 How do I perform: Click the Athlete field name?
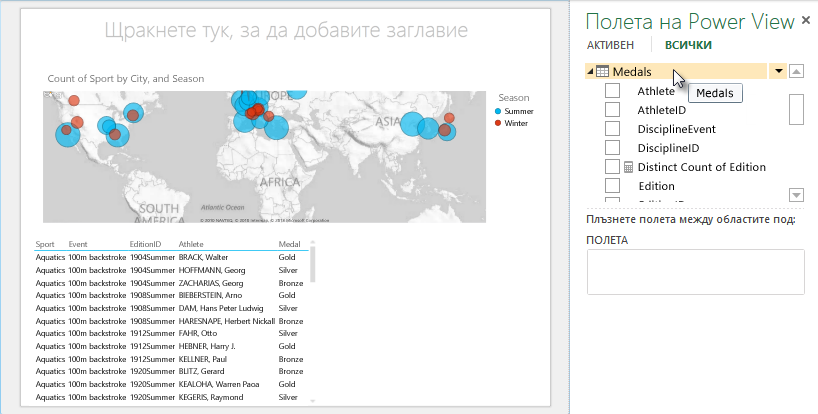(656, 91)
